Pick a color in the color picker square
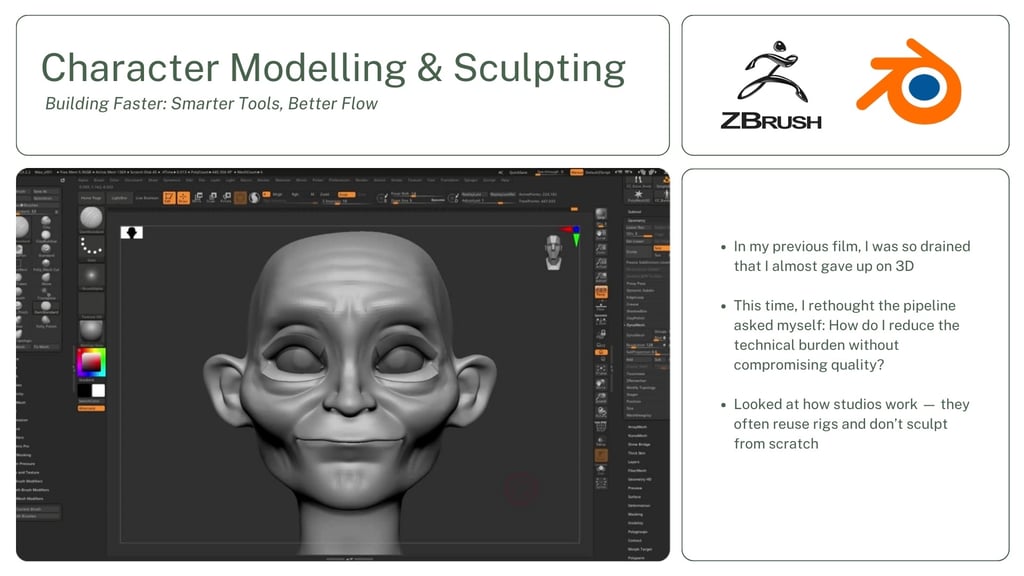 point(91,362)
